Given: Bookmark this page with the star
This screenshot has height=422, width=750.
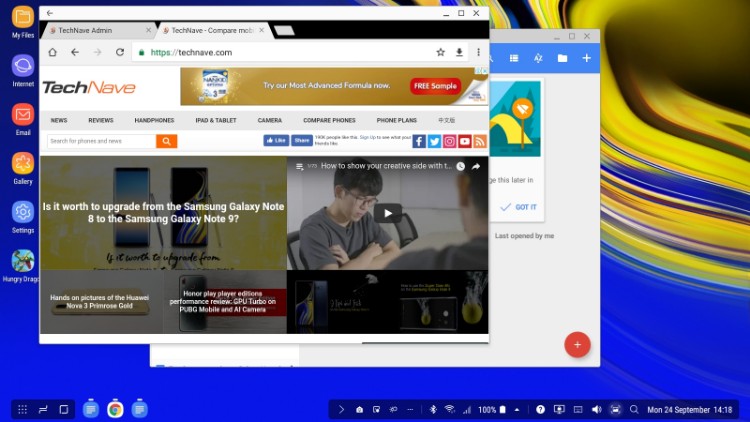Looking at the screenshot, I should point(441,52).
